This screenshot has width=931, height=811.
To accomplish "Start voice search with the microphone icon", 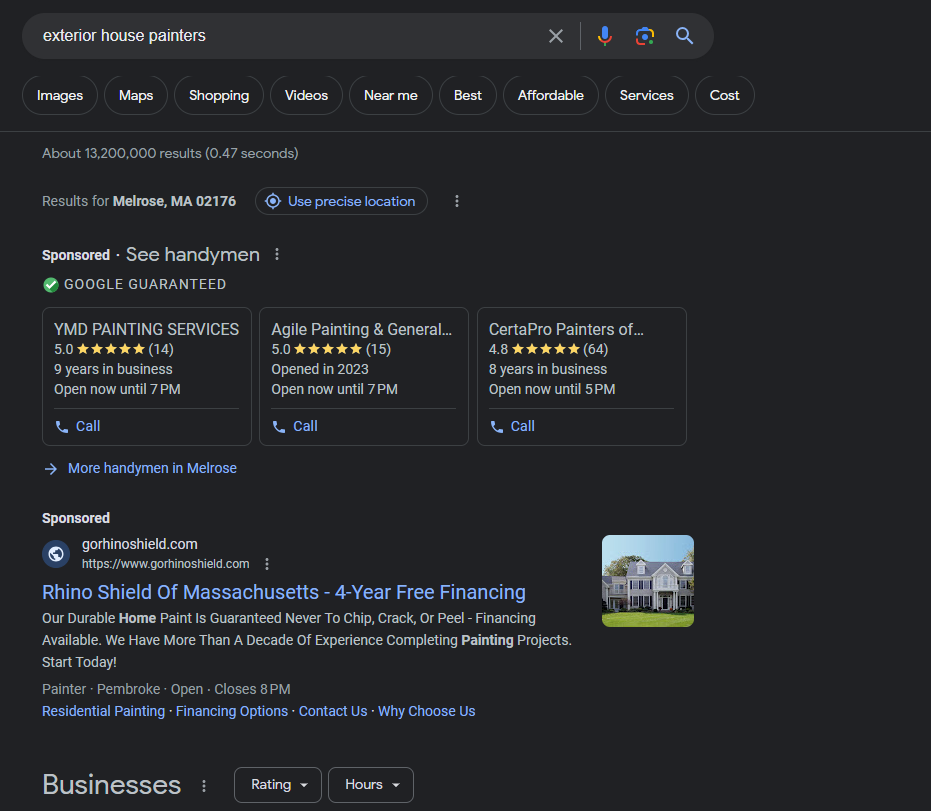I will click(x=604, y=36).
